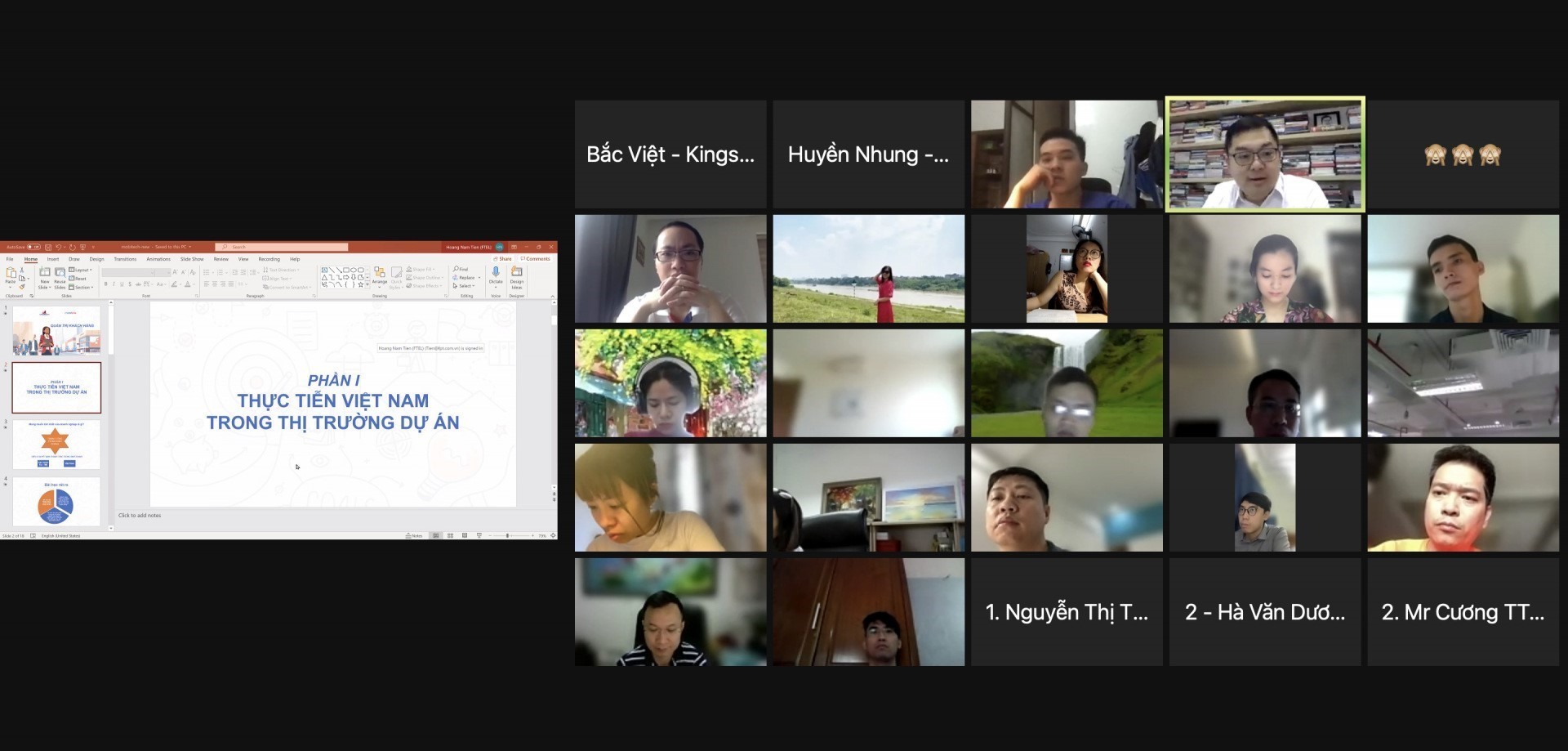This screenshot has width=1568, height=751.
Task: Click the Paste clipboard icon
Action: [x=11, y=275]
